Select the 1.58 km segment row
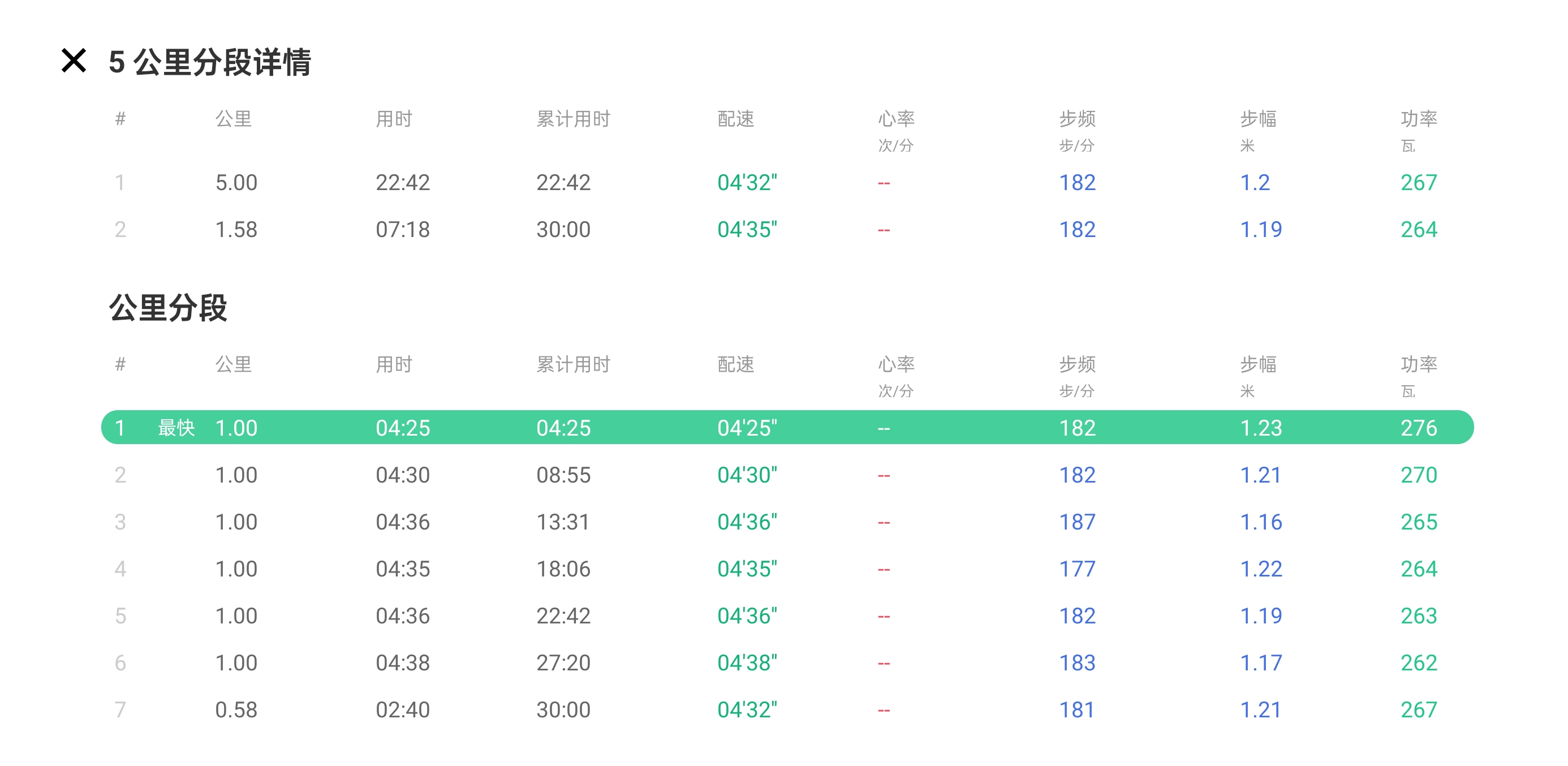This screenshot has width=1568, height=766. [x=236, y=230]
